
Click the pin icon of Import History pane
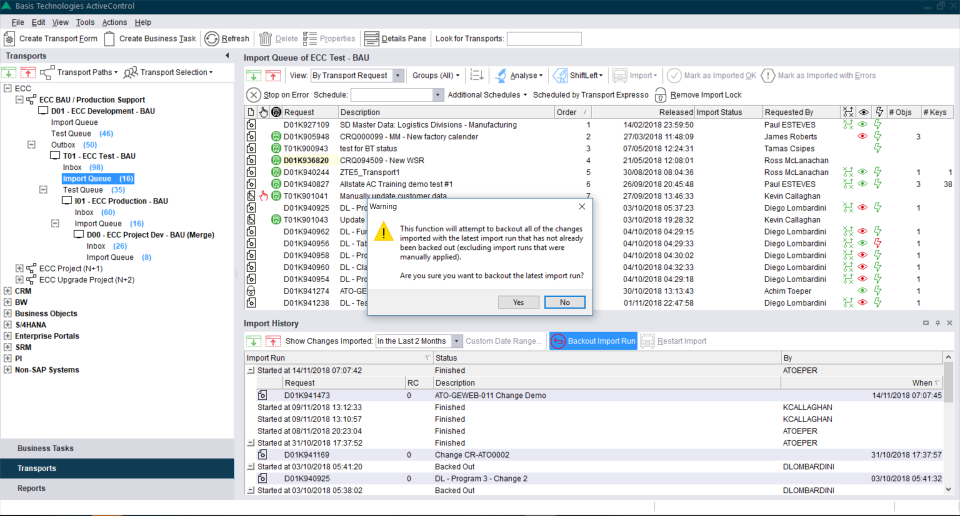(x=937, y=323)
